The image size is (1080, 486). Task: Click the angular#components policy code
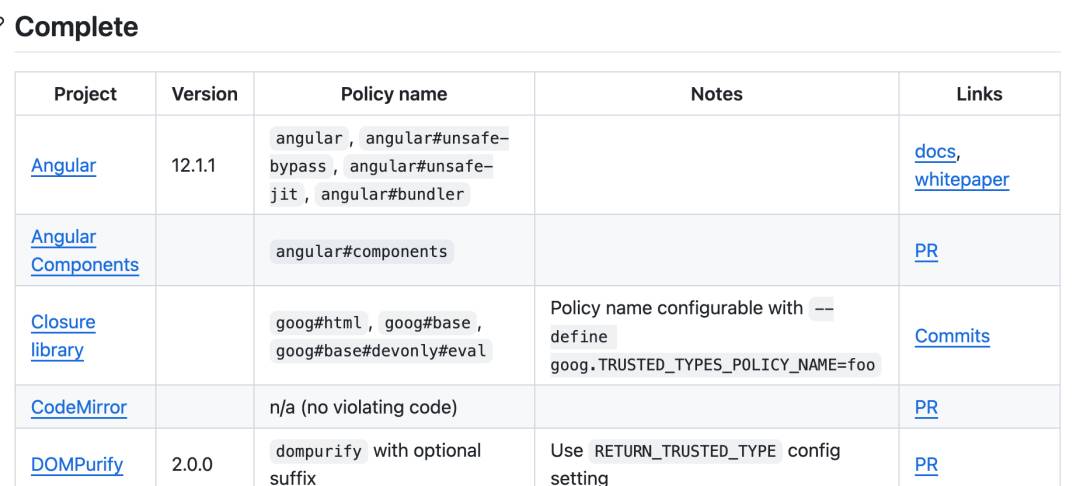[x=362, y=251]
